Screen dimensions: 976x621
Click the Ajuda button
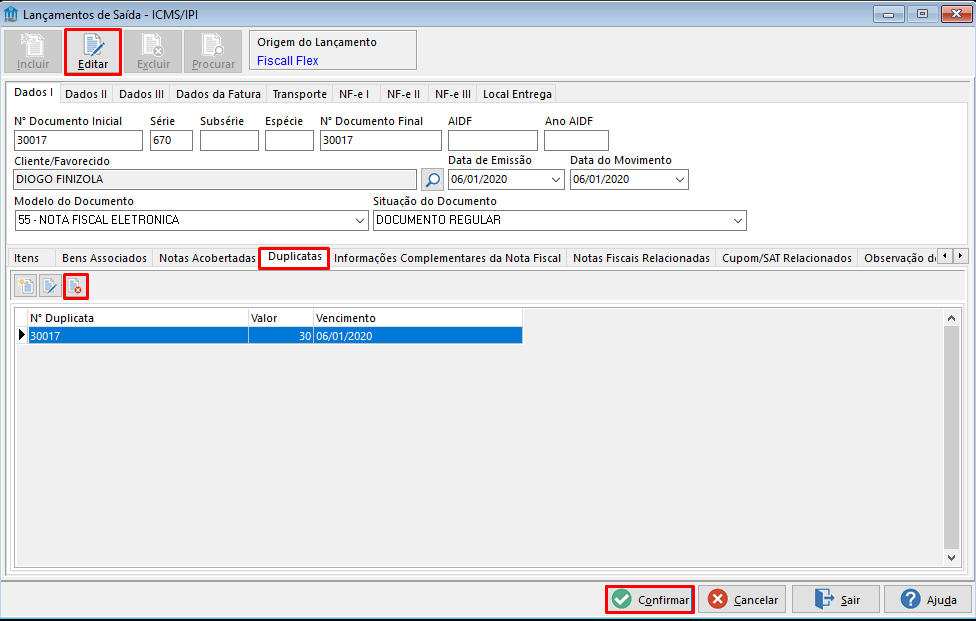927,600
